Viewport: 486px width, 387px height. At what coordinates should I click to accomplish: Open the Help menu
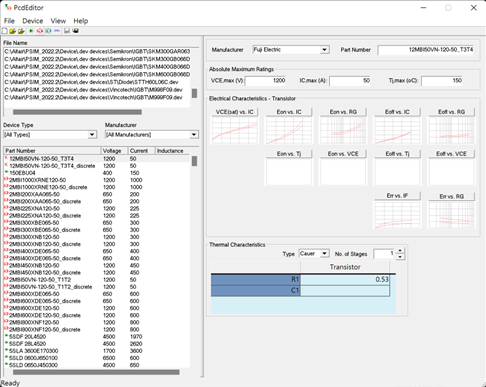point(81,21)
